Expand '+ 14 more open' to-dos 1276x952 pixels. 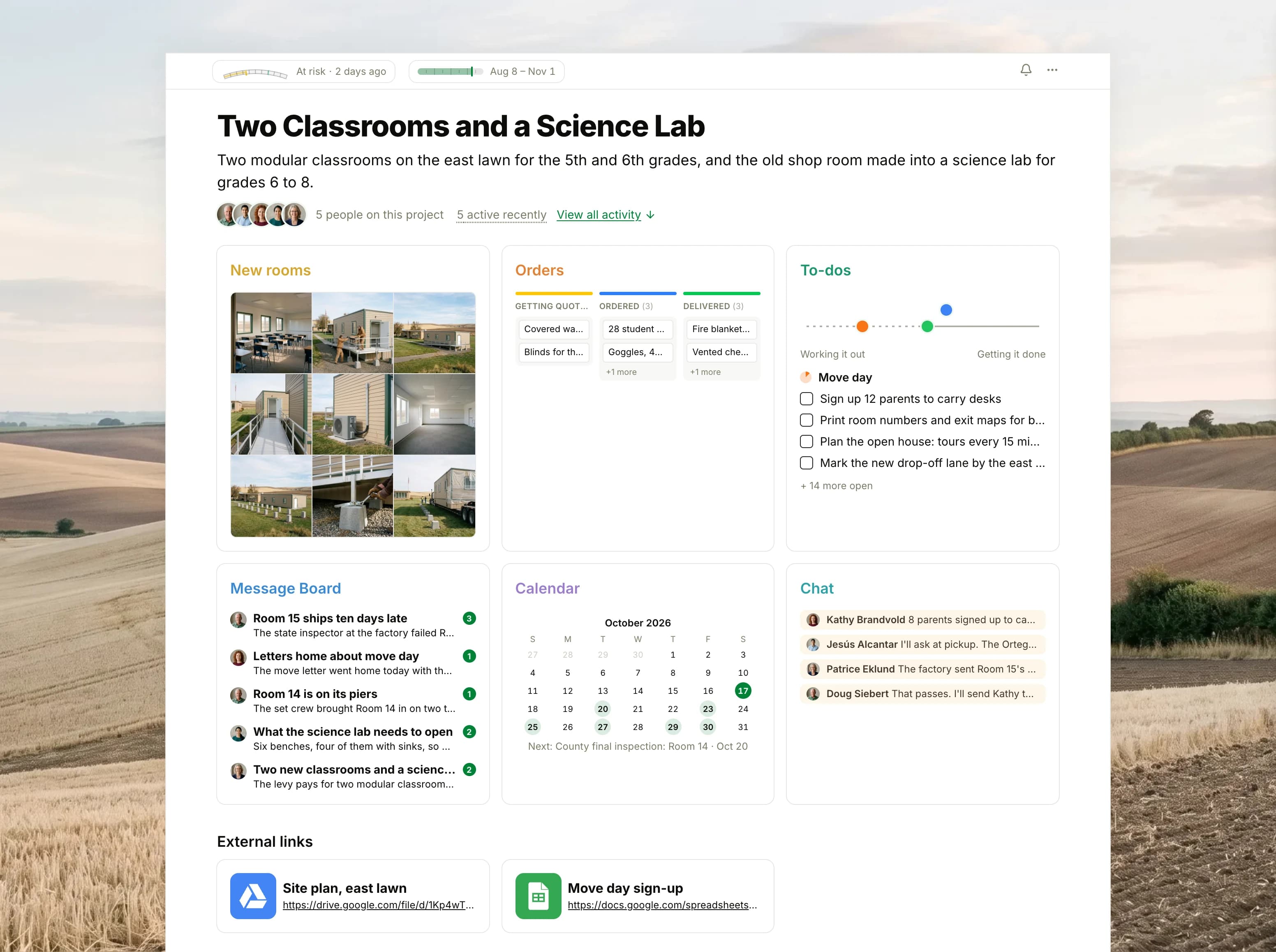click(836, 486)
